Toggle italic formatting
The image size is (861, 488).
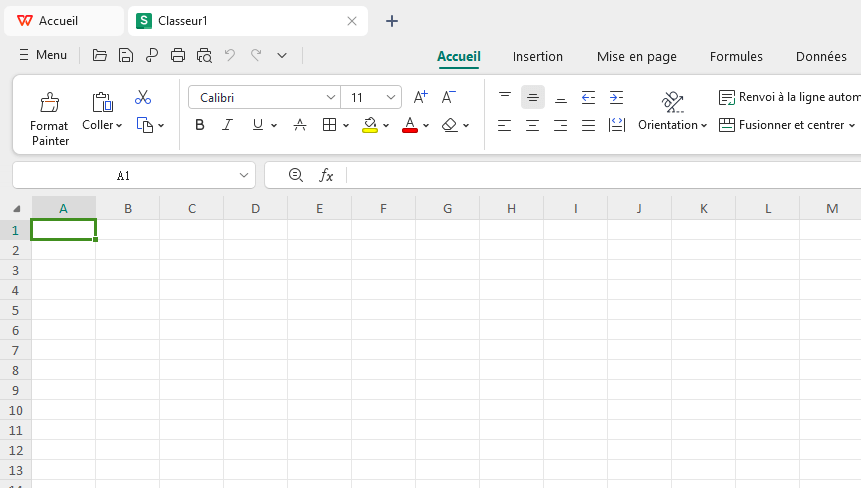point(227,125)
